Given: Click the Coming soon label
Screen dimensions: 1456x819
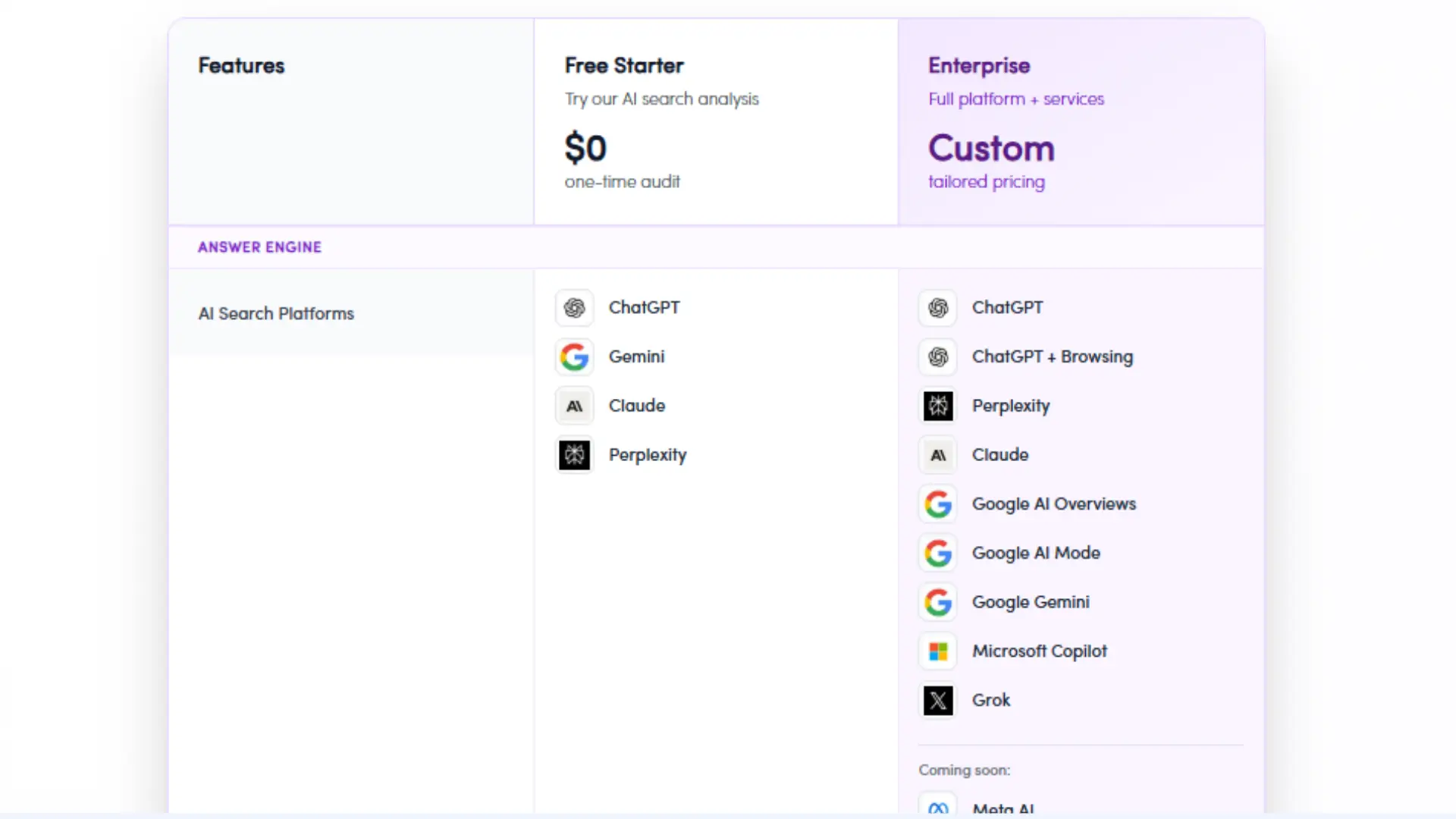Looking at the screenshot, I should pos(964,770).
